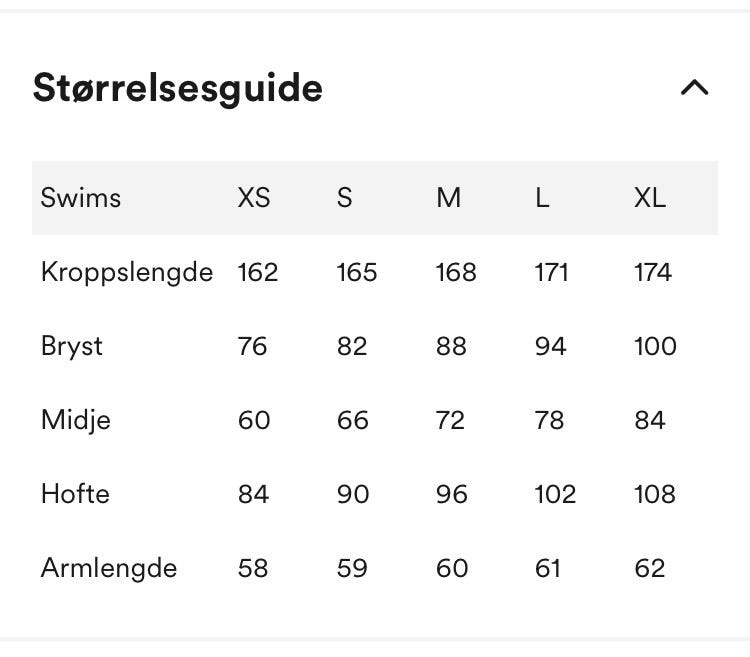
Task: Click Kroppslengde value 168 for M
Action: tap(456, 272)
